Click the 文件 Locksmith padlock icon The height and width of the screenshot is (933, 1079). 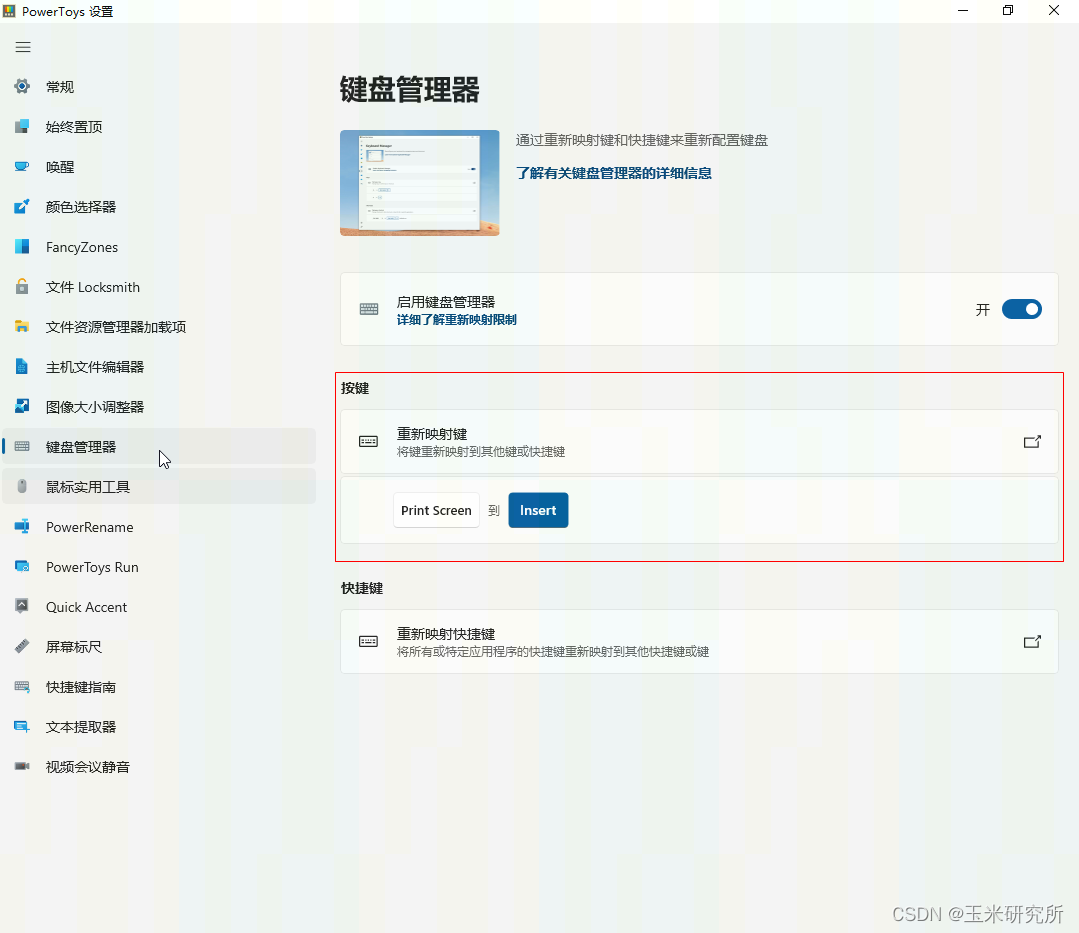tap(22, 286)
